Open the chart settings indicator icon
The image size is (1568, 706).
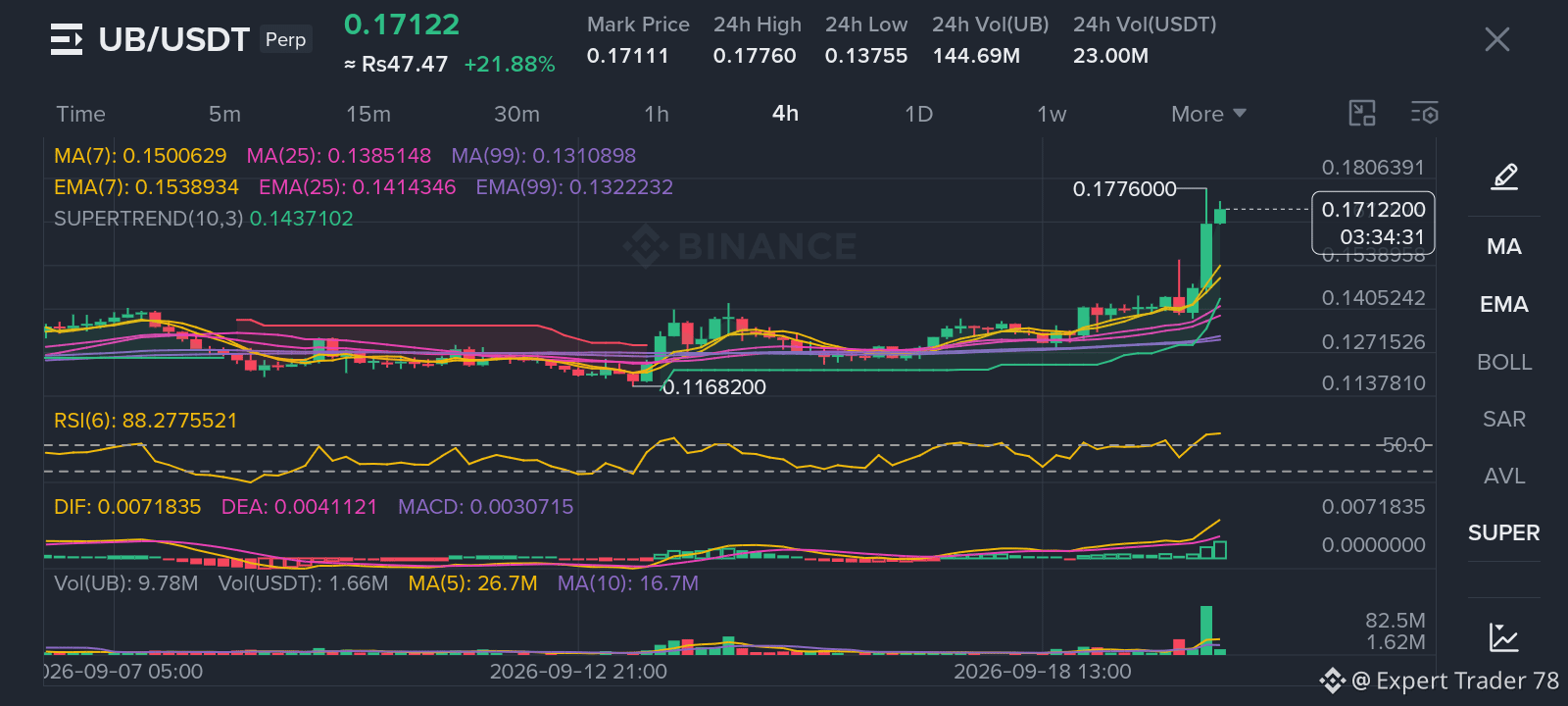pos(1424,114)
